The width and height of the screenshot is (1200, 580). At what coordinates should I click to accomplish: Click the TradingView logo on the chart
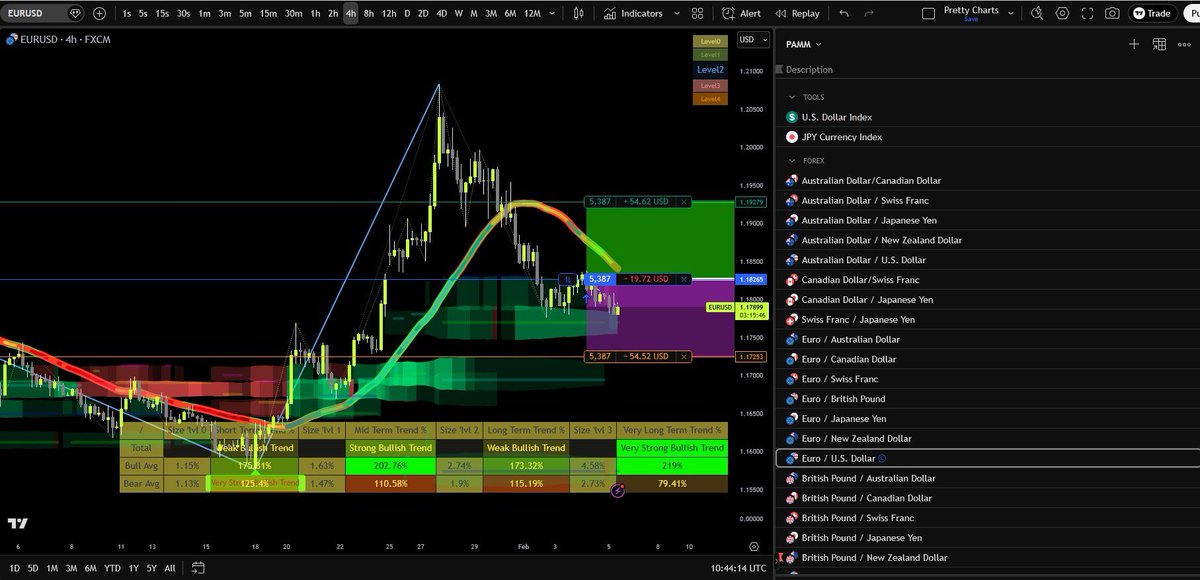(x=17, y=523)
